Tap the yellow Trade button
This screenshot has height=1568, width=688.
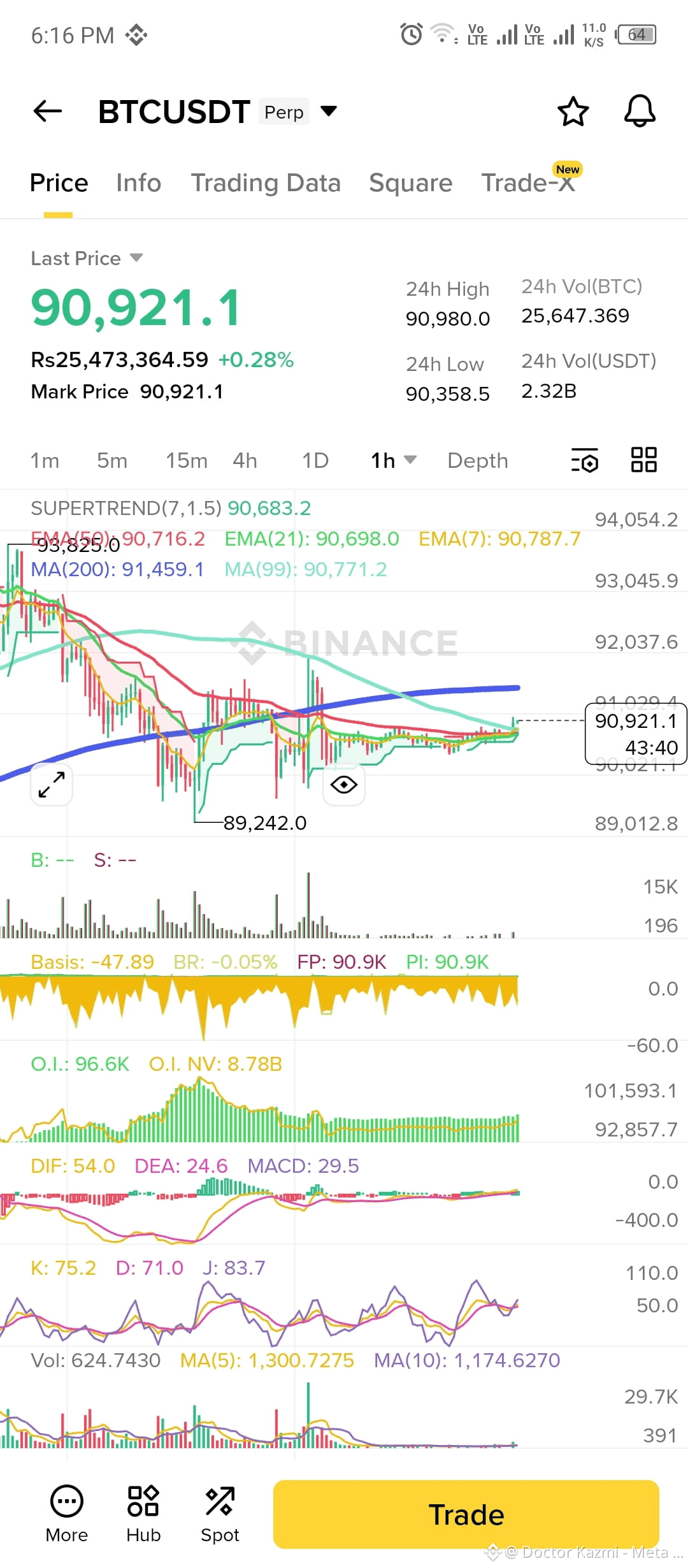(x=466, y=1514)
